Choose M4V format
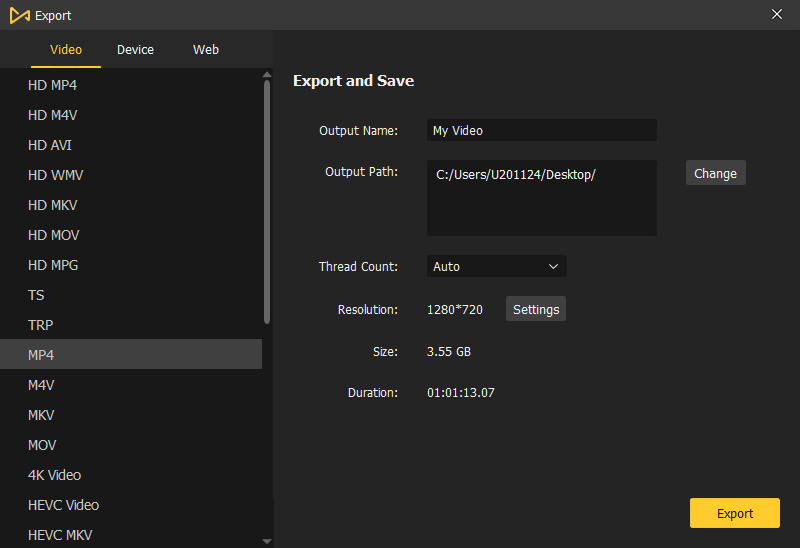Viewport: 800px width, 548px height. click(x=131, y=385)
